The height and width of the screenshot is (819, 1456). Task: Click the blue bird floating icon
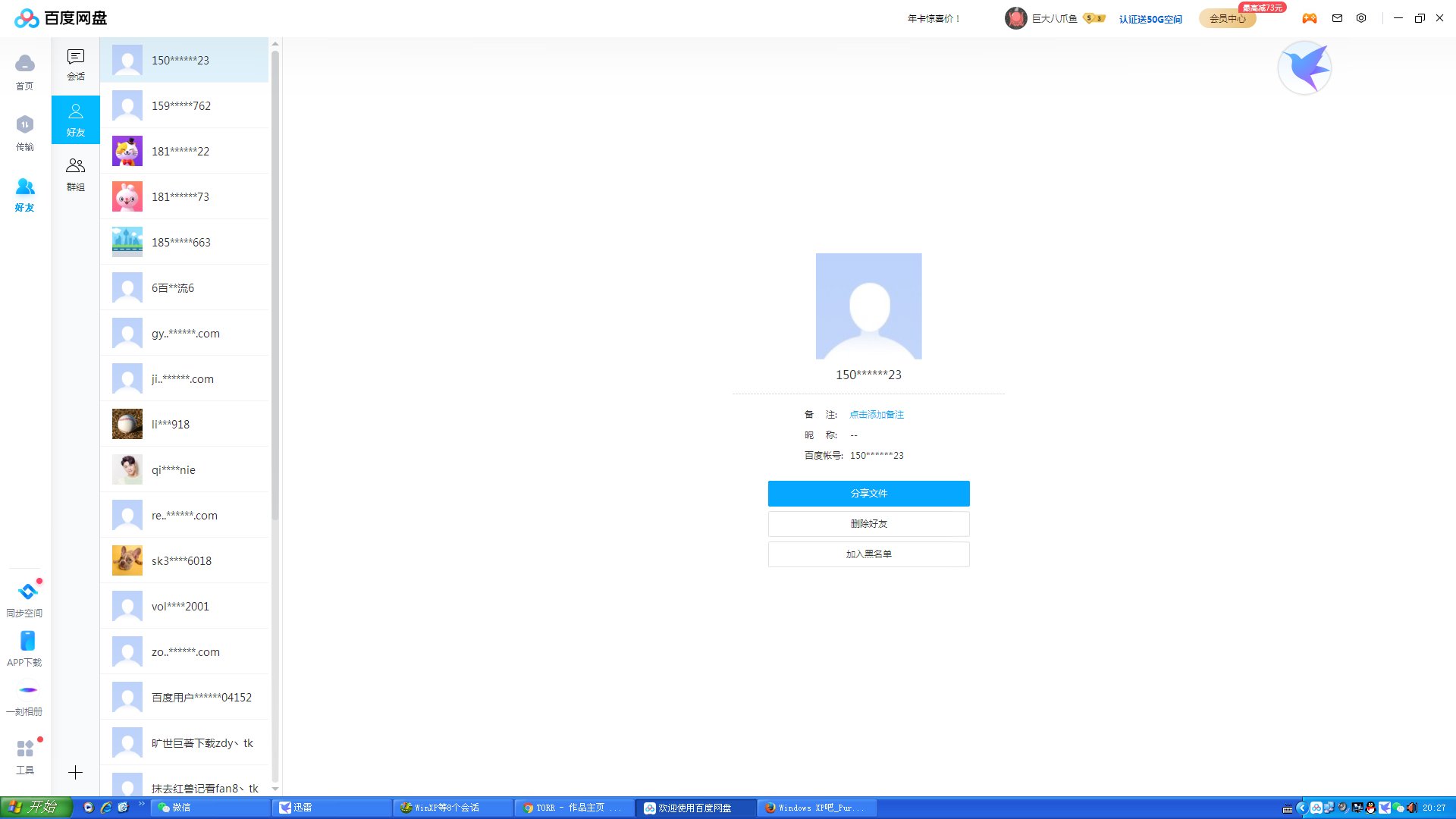coord(1304,68)
